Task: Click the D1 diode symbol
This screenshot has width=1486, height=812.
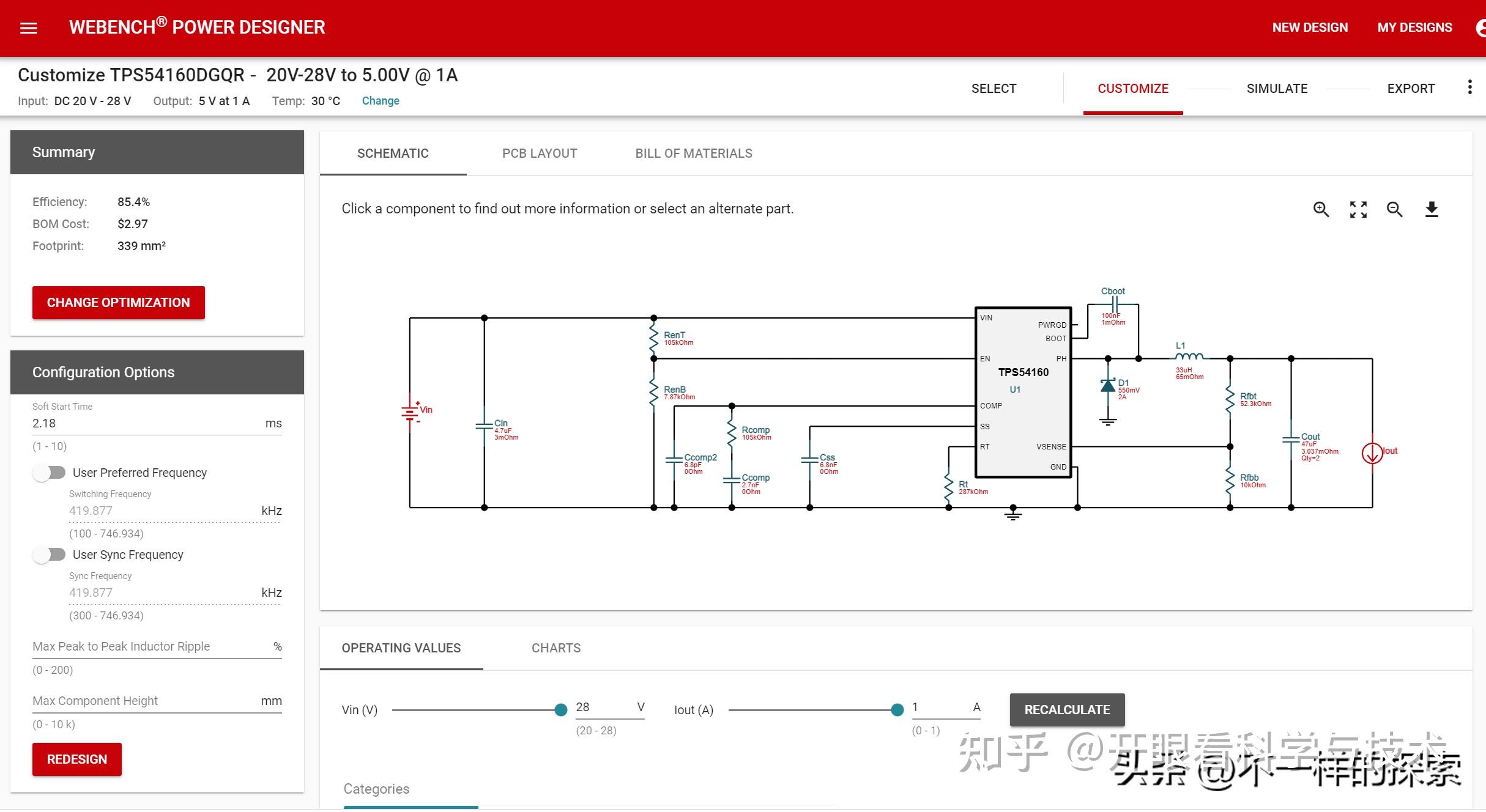Action: click(1108, 386)
